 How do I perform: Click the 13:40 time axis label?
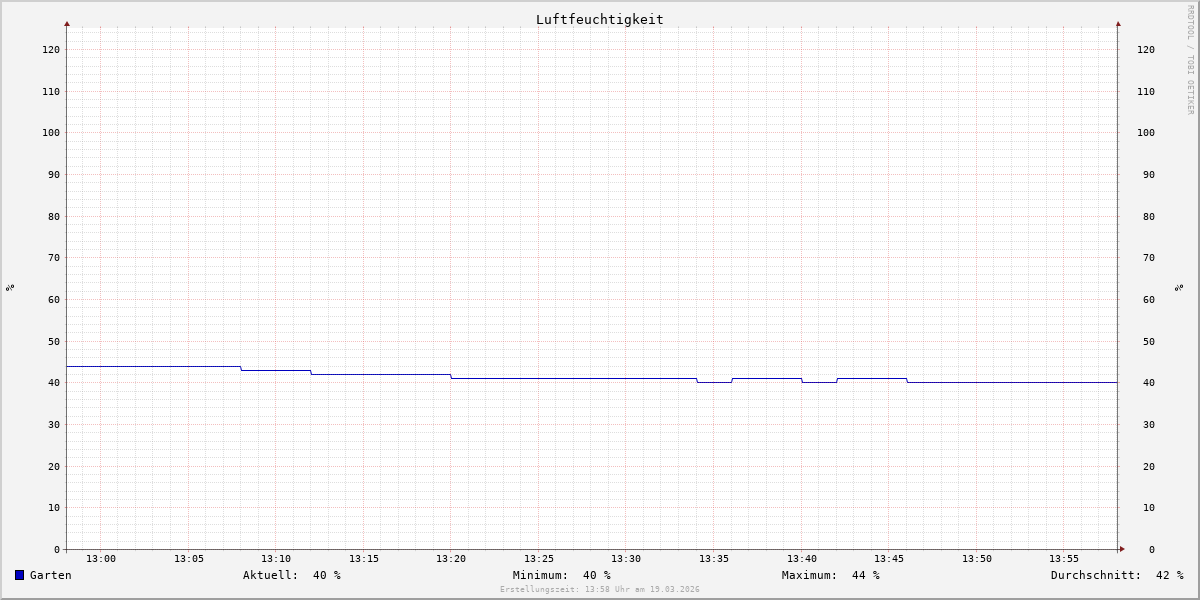(802, 559)
